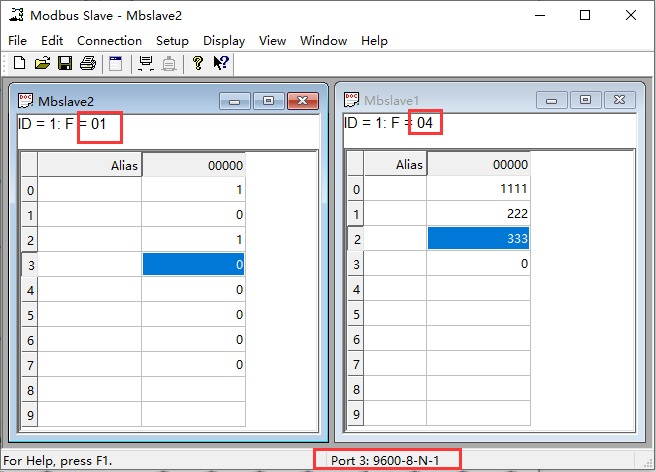Select Mbslave1 cell with value 1111
This screenshot has width=656, height=472.
[478, 189]
